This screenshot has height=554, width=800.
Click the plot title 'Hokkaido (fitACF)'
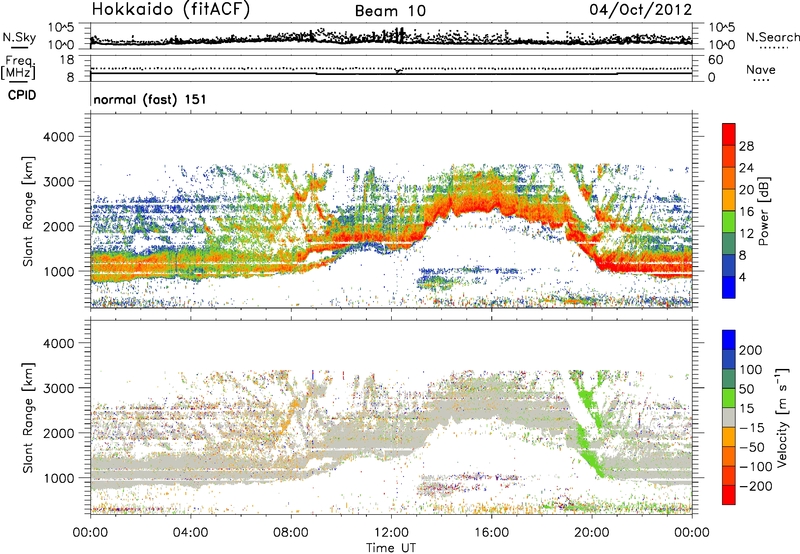170,10
